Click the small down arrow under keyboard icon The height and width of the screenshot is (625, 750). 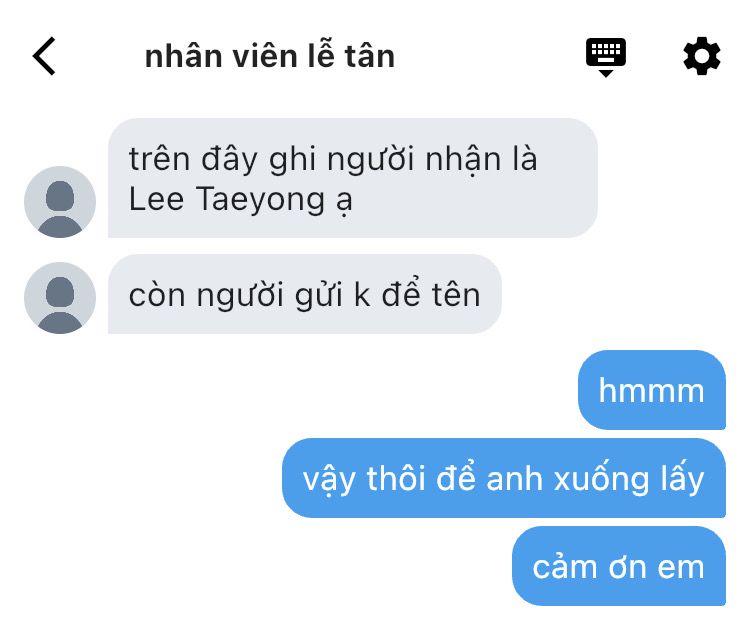[x=606, y=73]
